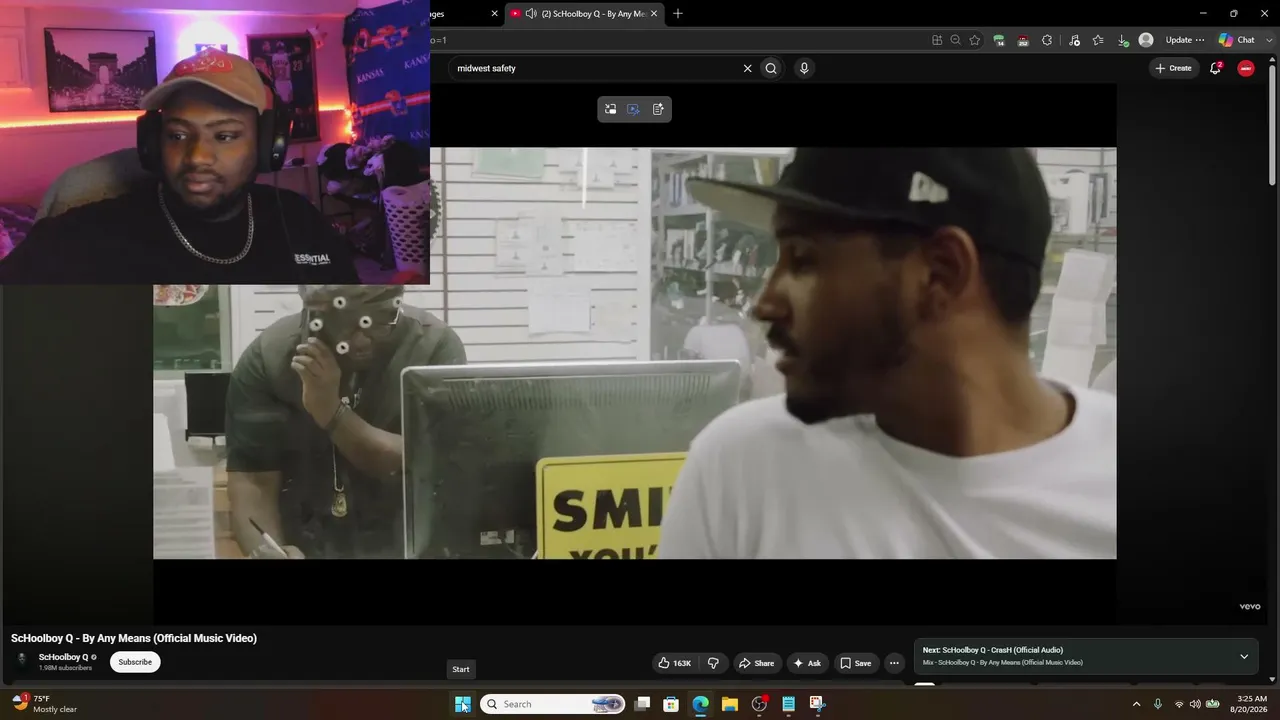Open the Snipping Tool on the taskbar
Viewport: 1280px width, 720px height.
(817, 704)
